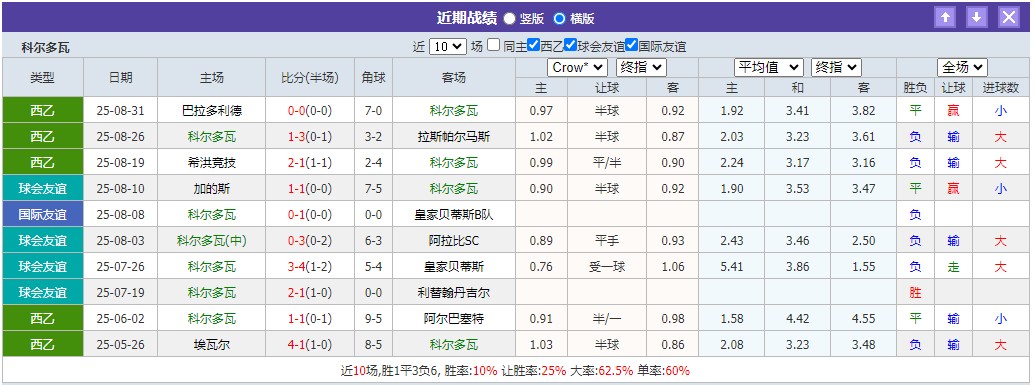Click the 日期 column header
This screenshot has width=1035, height=385.
[121, 77]
